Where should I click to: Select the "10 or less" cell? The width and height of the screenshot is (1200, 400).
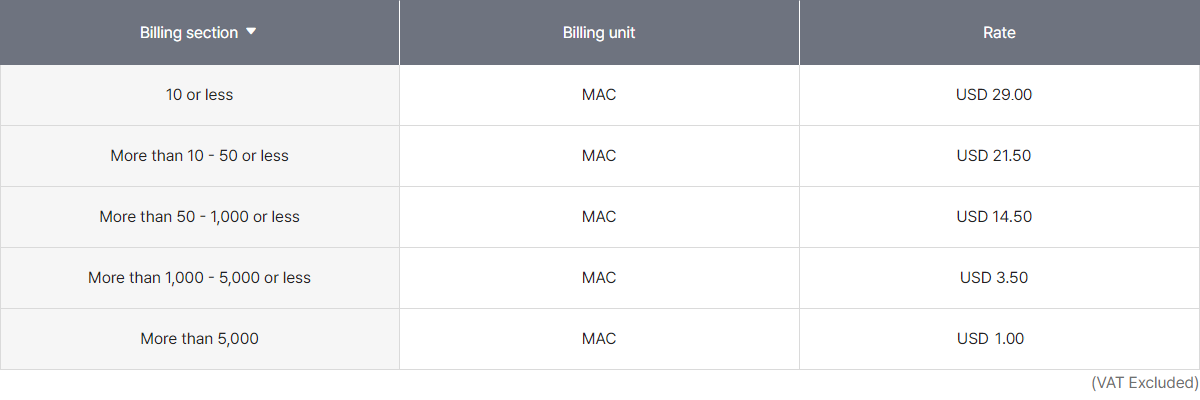click(x=199, y=95)
